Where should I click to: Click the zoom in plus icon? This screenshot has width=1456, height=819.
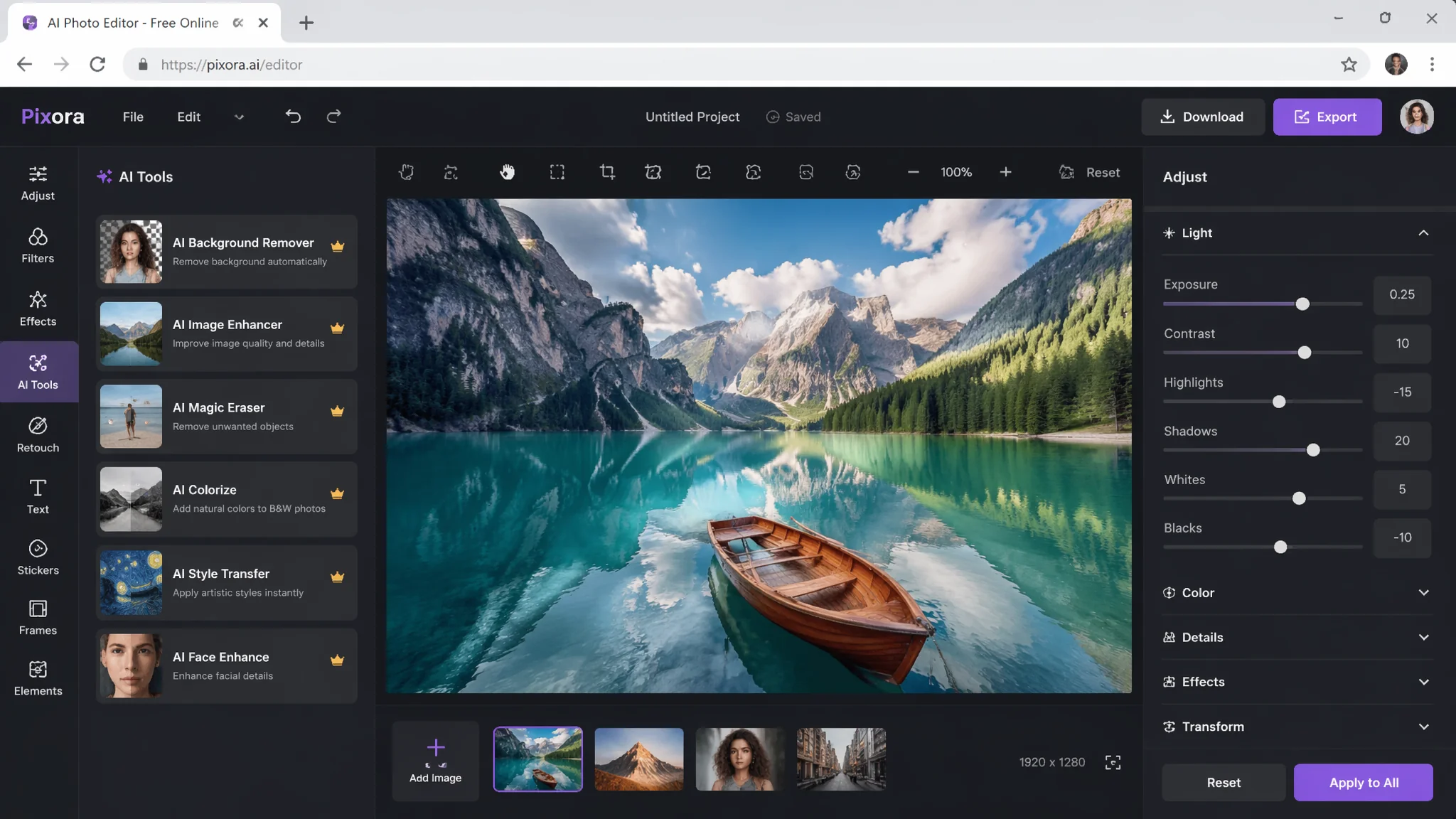pyautogui.click(x=1005, y=172)
